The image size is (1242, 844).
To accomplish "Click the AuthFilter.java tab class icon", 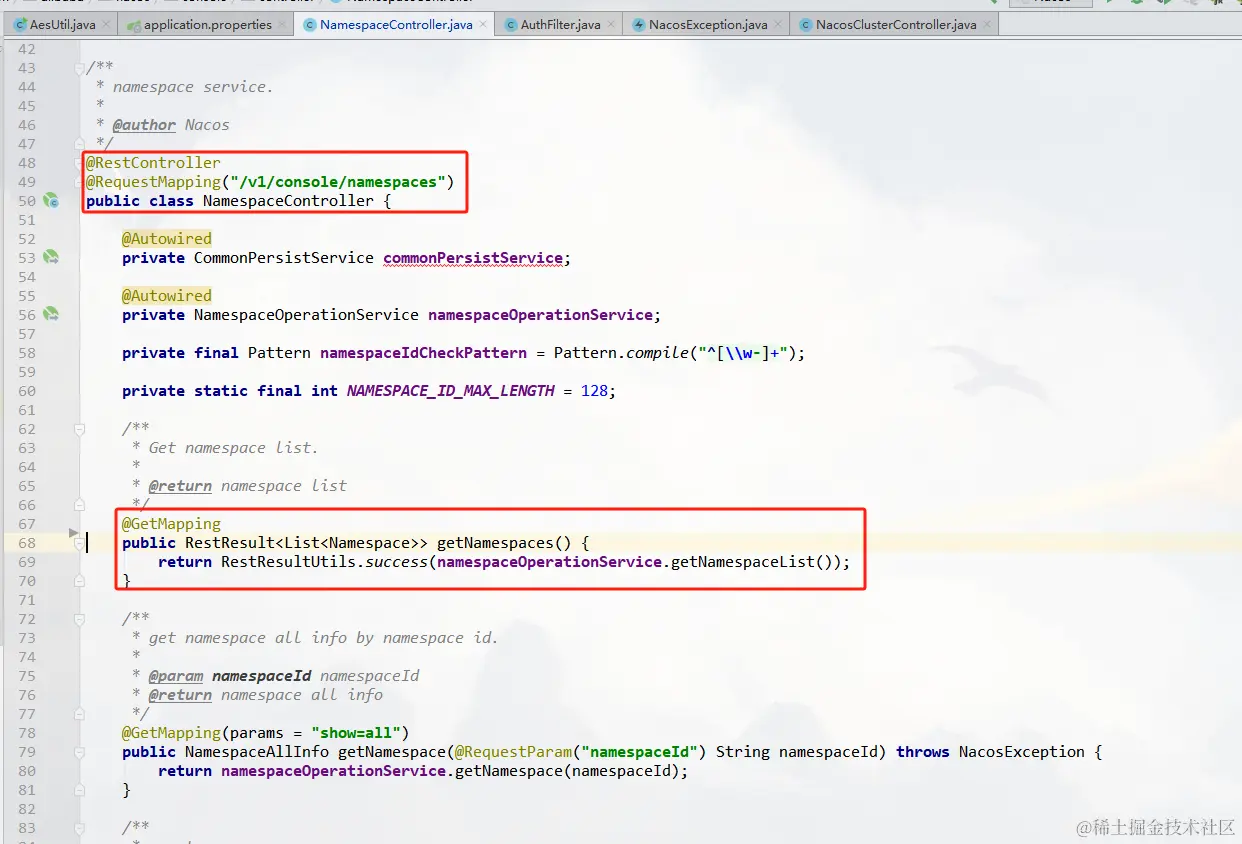I will click(511, 24).
